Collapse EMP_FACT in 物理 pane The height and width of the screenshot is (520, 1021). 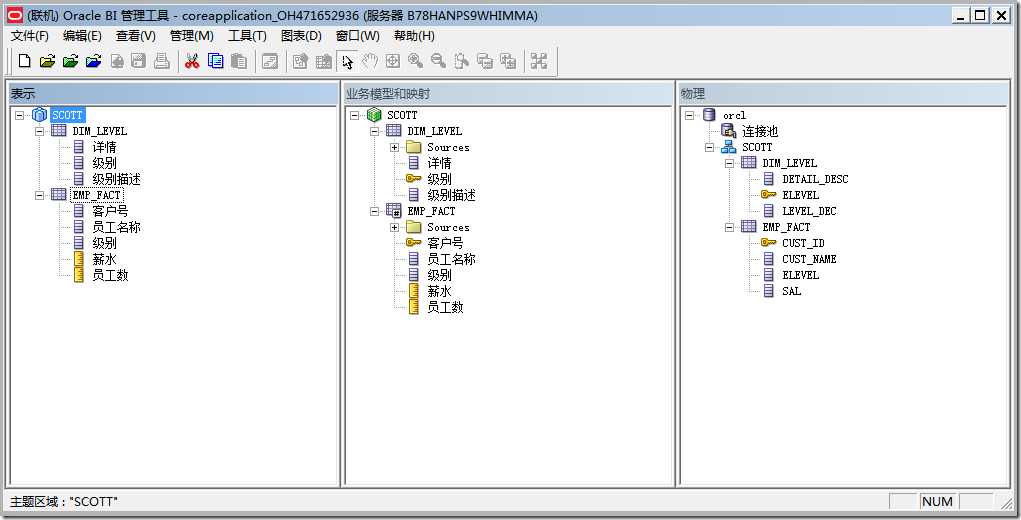[x=730, y=227]
